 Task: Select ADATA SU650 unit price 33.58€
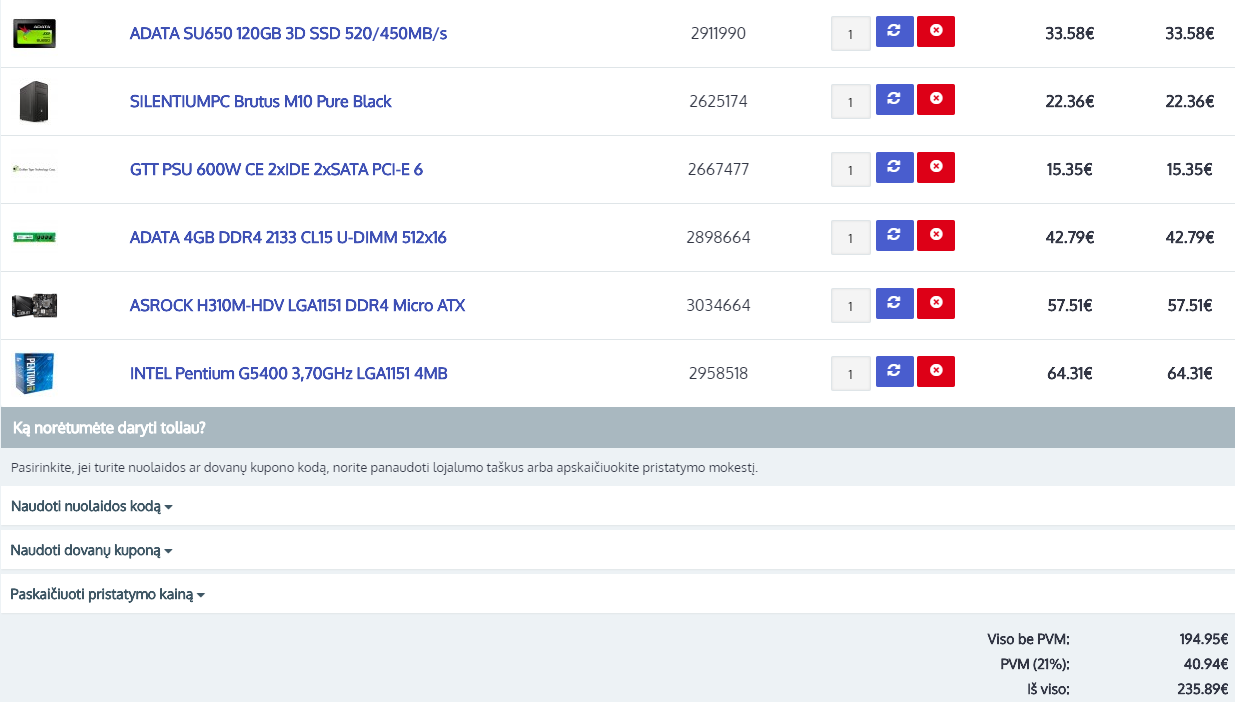point(1070,33)
